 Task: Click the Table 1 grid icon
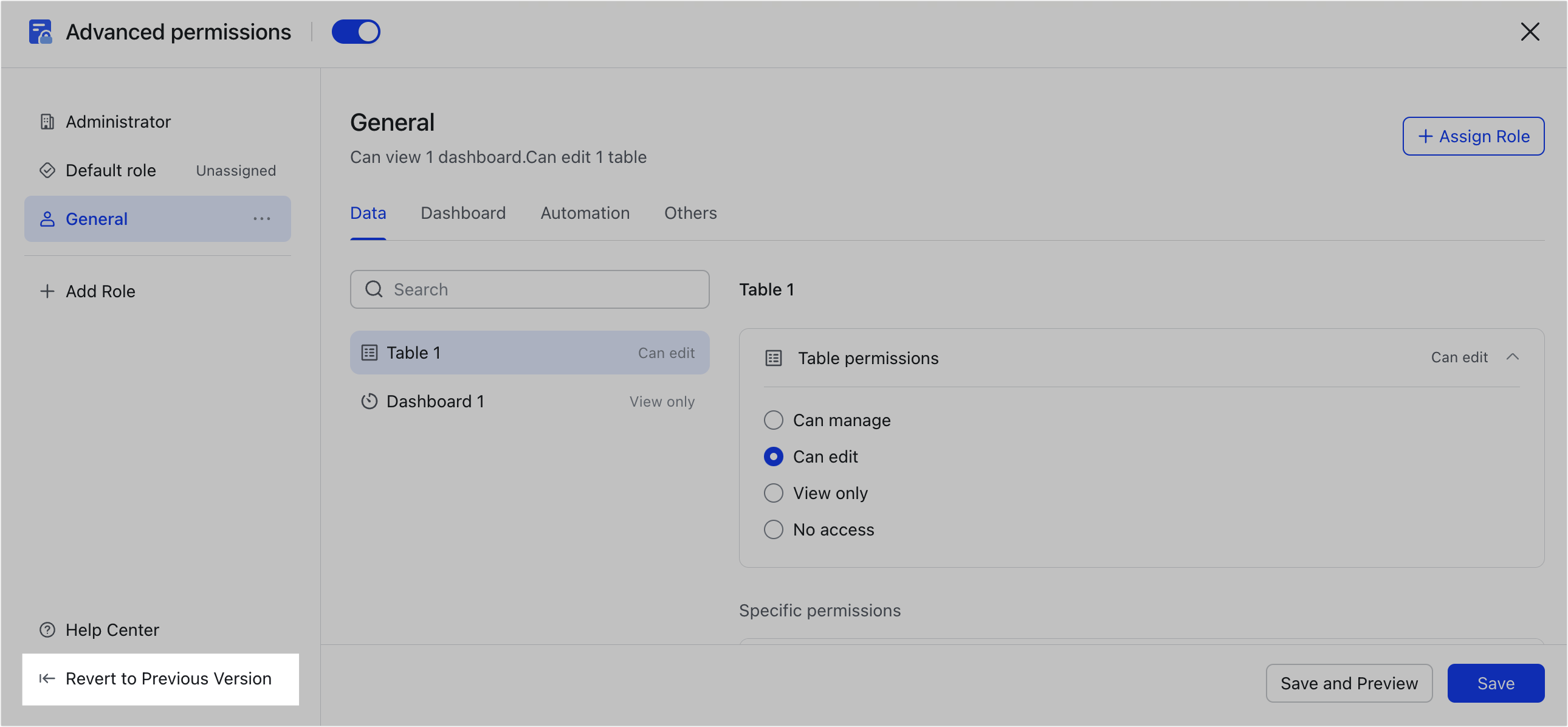(x=370, y=352)
